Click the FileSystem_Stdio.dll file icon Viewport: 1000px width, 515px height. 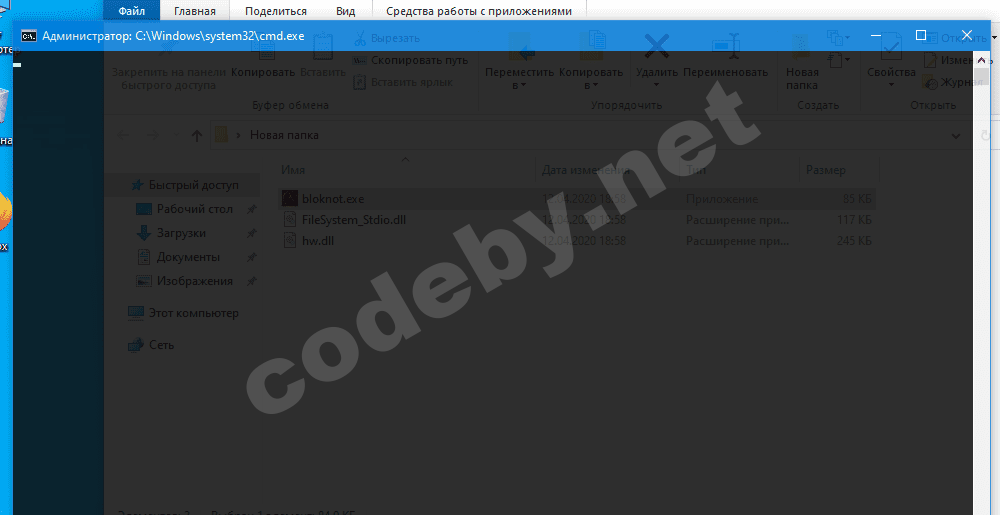(x=290, y=220)
